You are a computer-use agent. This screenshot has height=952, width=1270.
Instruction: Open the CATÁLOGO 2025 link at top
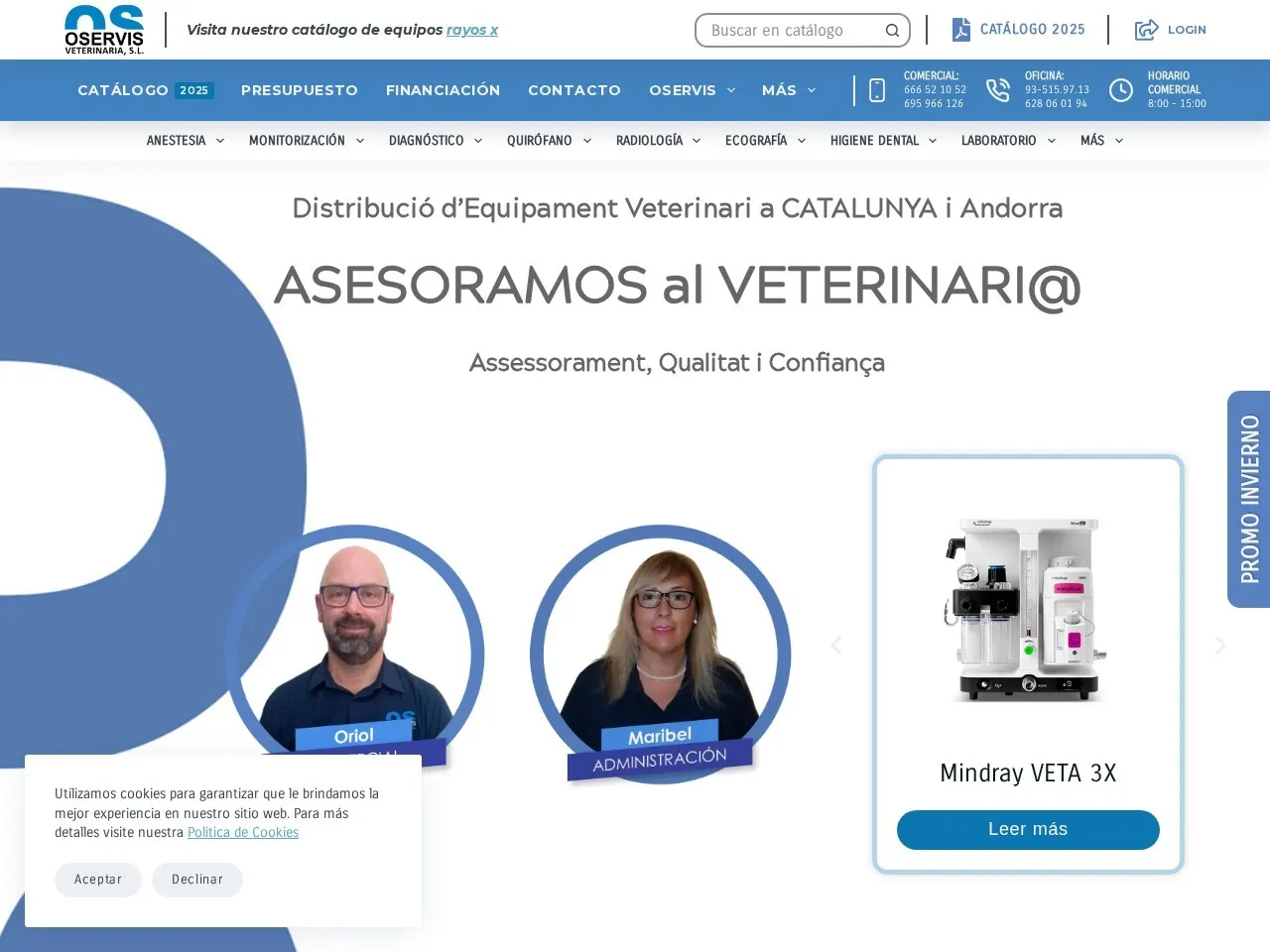[x=1032, y=30]
